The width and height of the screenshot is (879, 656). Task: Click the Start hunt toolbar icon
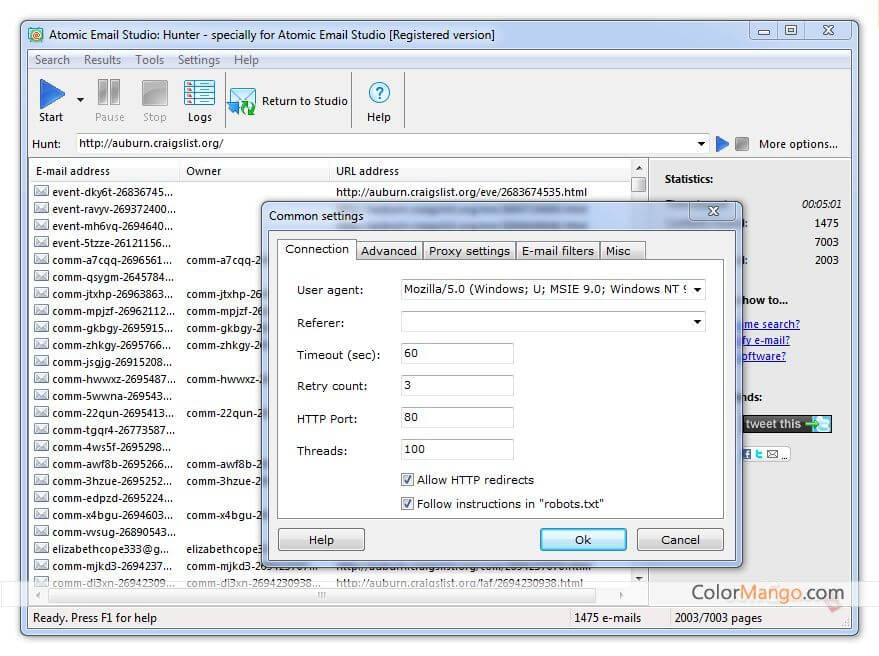point(51,95)
